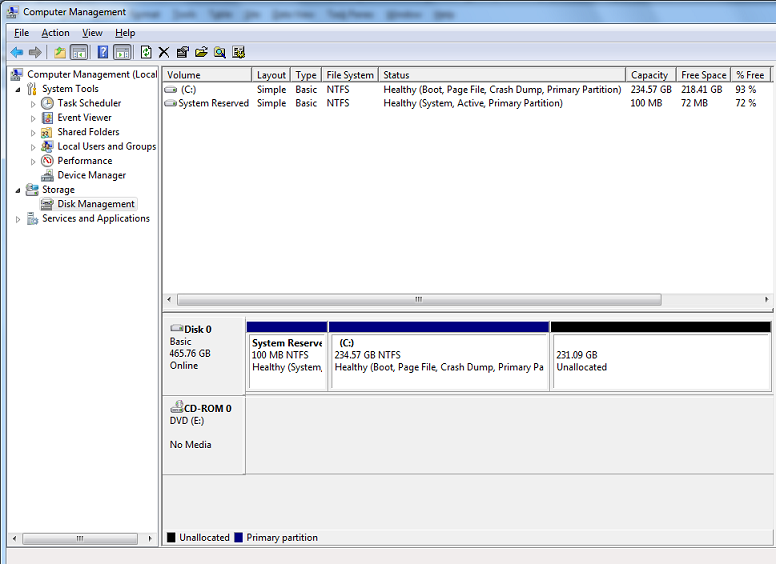Select the System Reserved row in volume list

[x=213, y=103]
